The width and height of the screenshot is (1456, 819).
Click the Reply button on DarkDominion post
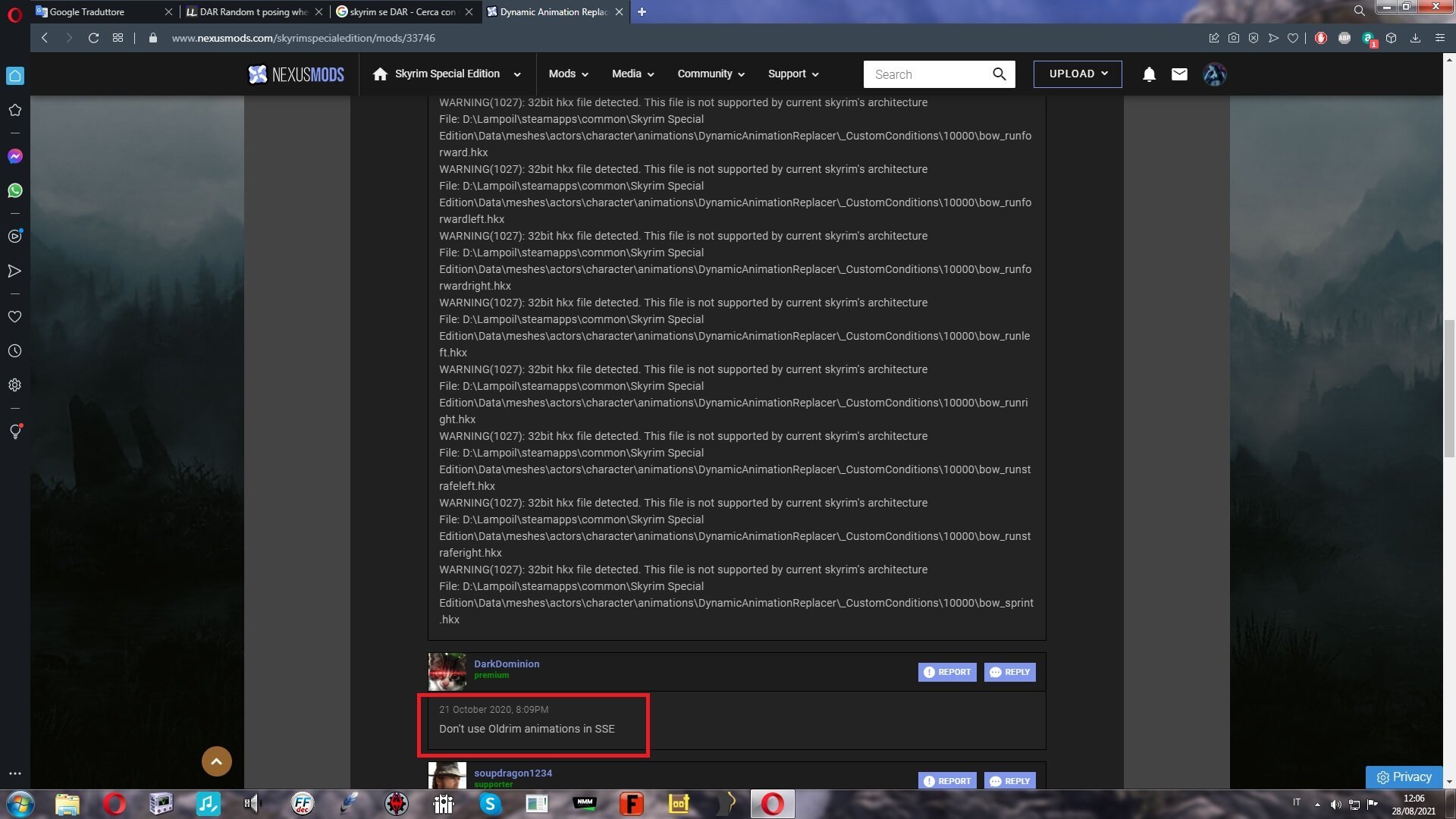click(x=1010, y=671)
